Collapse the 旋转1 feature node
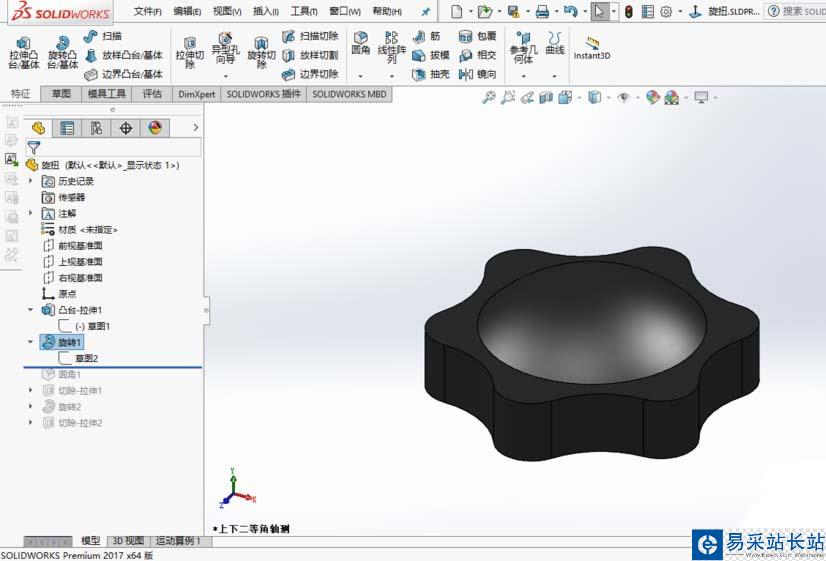This screenshot has height=561, width=826. (30, 342)
